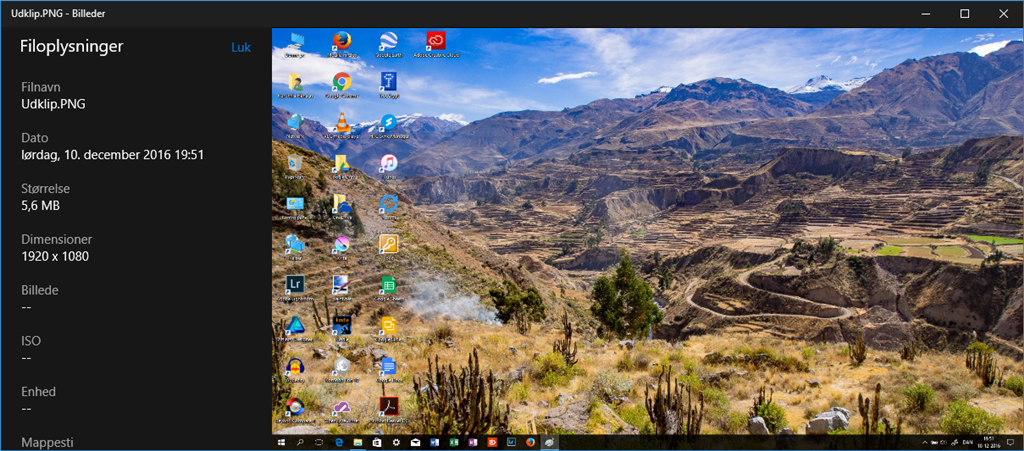Image resolution: width=1024 pixels, height=451 pixels.
Task: Maximize the Billeder window
Action: point(965,14)
